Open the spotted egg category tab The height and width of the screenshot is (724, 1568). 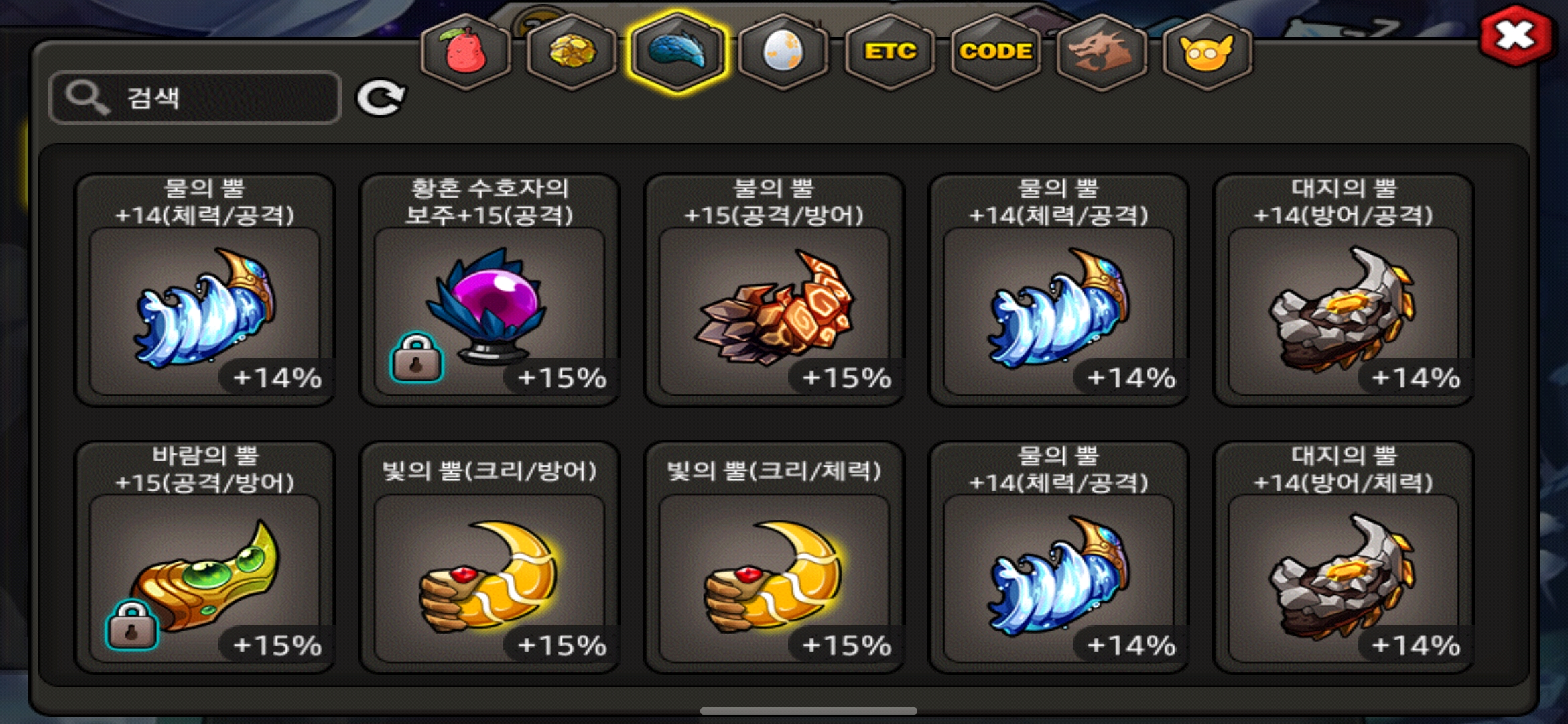click(x=783, y=52)
